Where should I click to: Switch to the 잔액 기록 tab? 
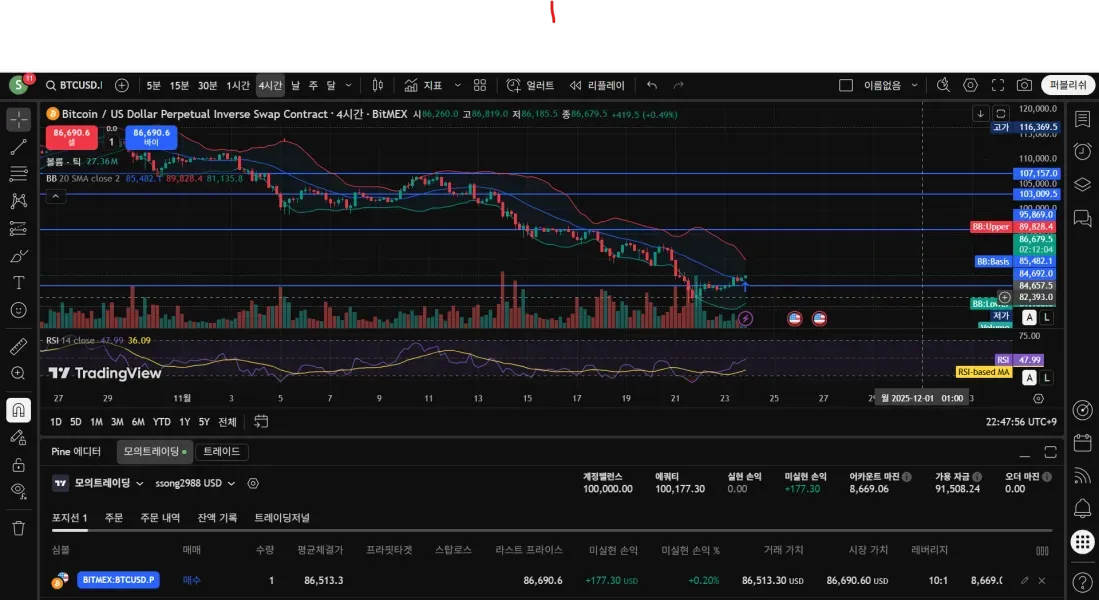217,518
